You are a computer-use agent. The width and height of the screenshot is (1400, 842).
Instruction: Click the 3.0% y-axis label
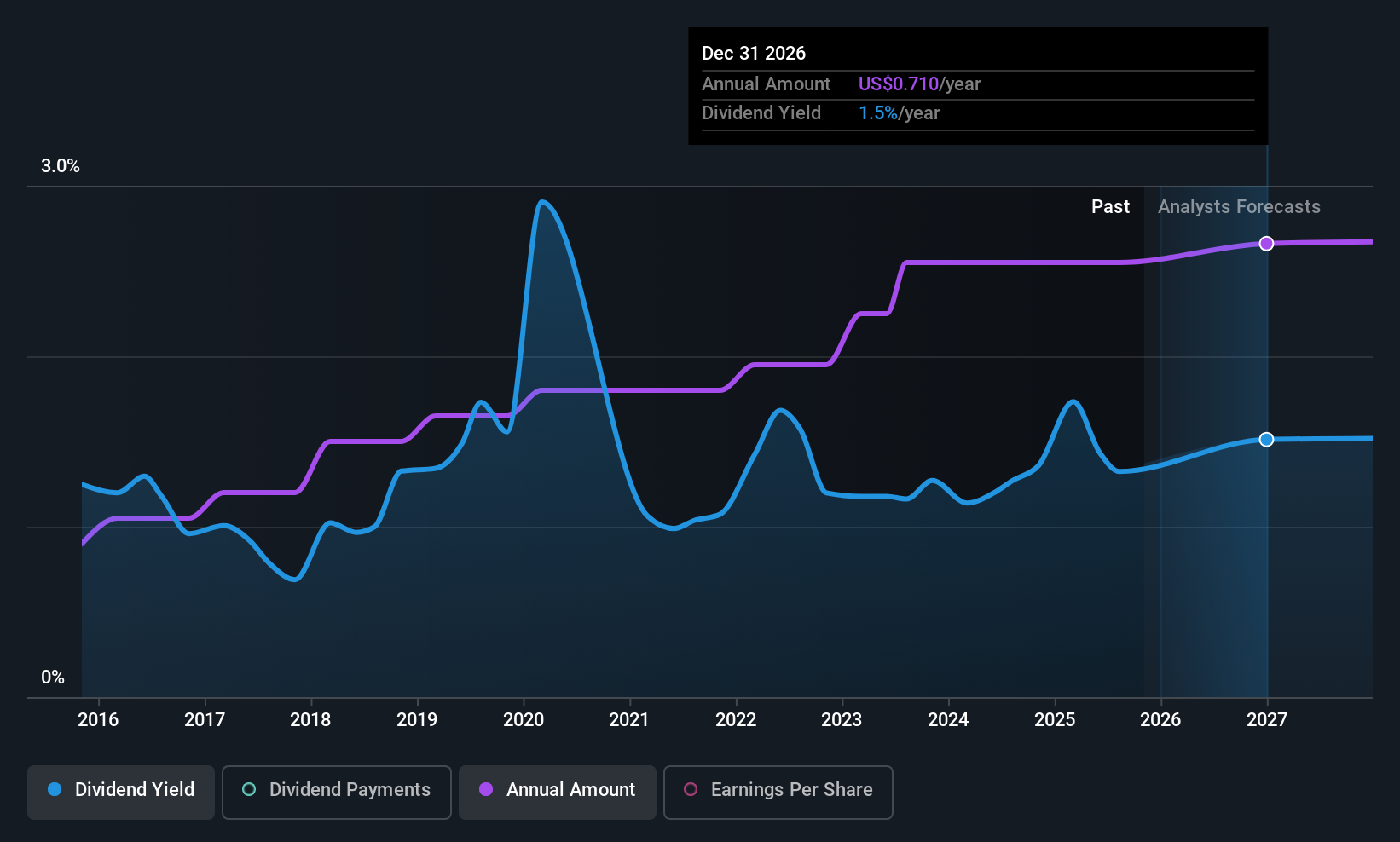coord(61,166)
